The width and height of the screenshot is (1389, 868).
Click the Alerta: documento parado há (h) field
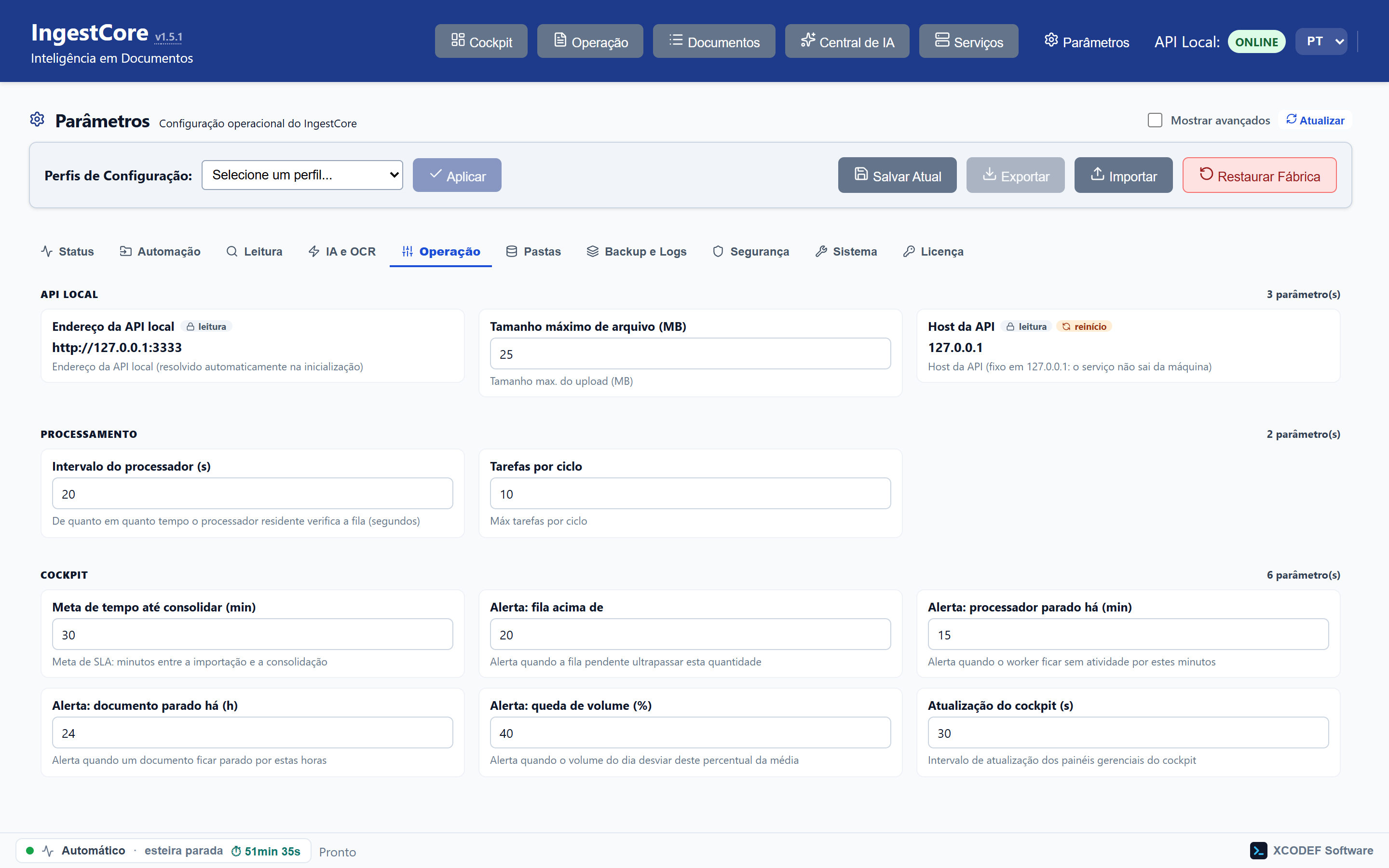pos(253,732)
